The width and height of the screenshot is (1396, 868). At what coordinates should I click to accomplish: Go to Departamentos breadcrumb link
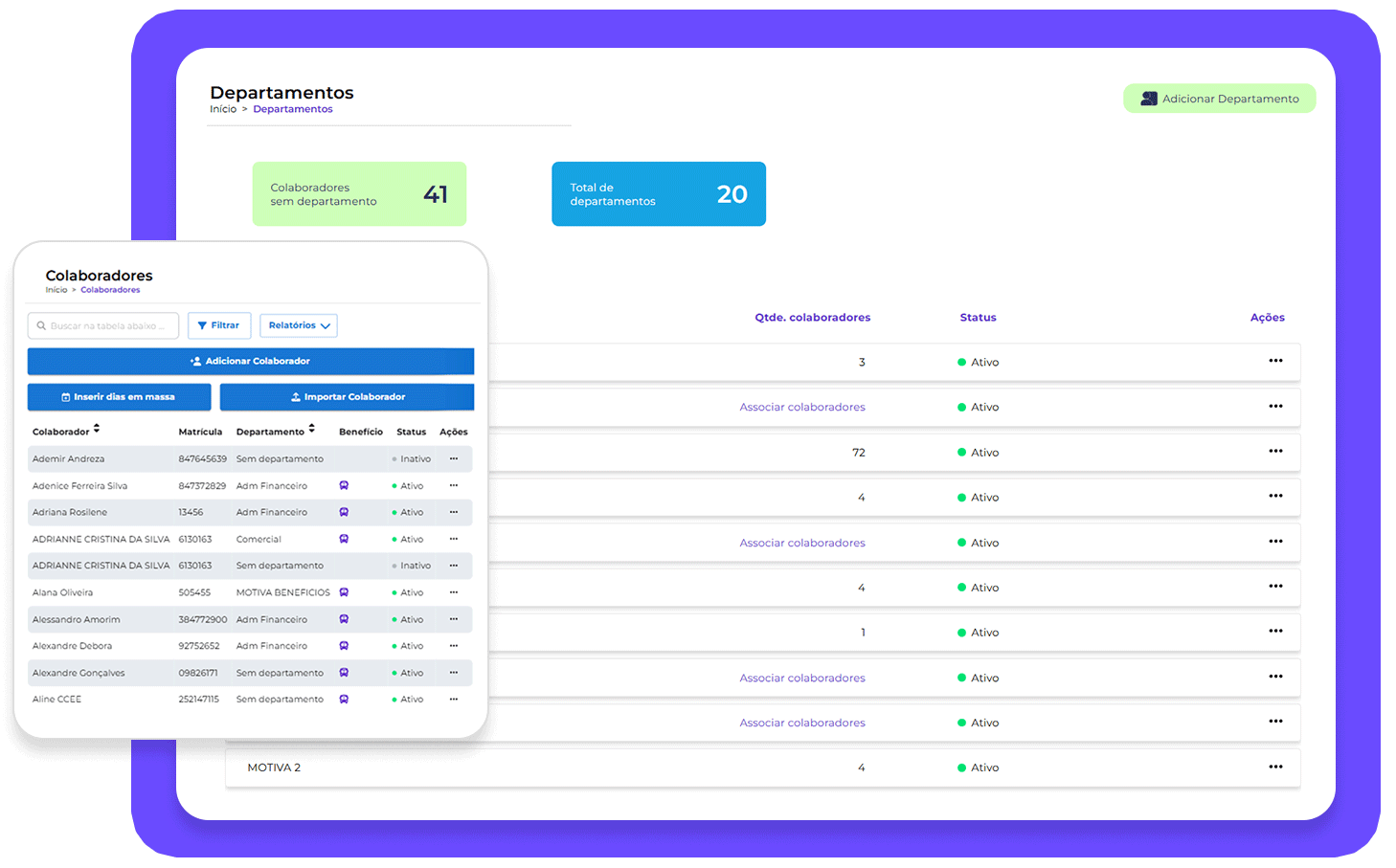click(x=292, y=109)
